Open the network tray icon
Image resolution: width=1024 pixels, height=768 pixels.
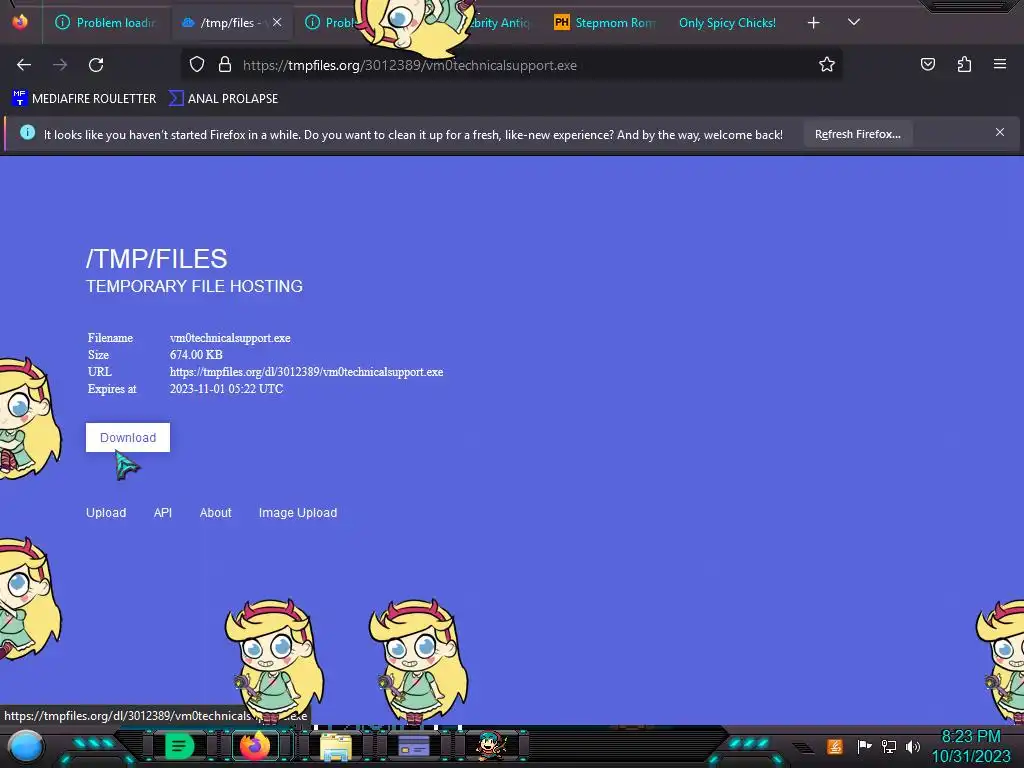point(889,746)
